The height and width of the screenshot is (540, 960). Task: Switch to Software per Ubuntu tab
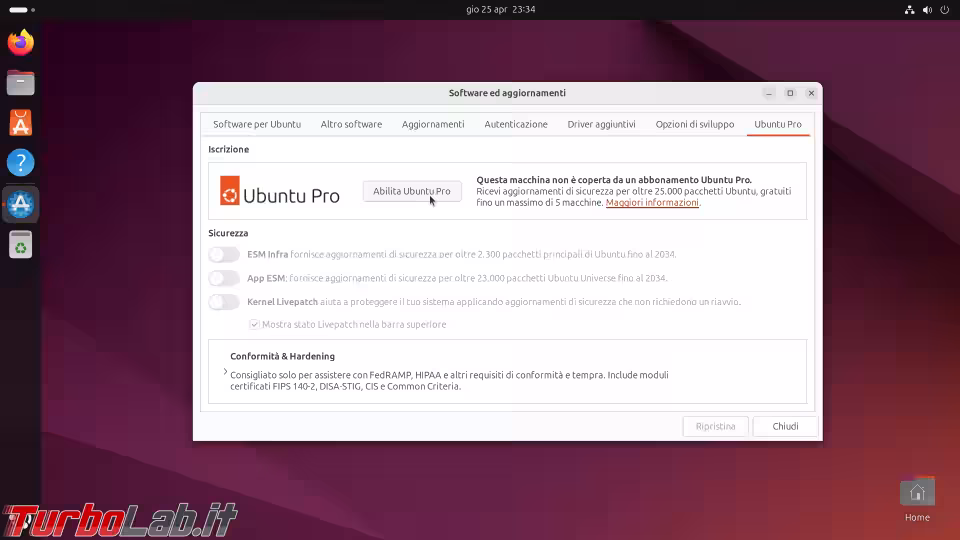tap(257, 124)
